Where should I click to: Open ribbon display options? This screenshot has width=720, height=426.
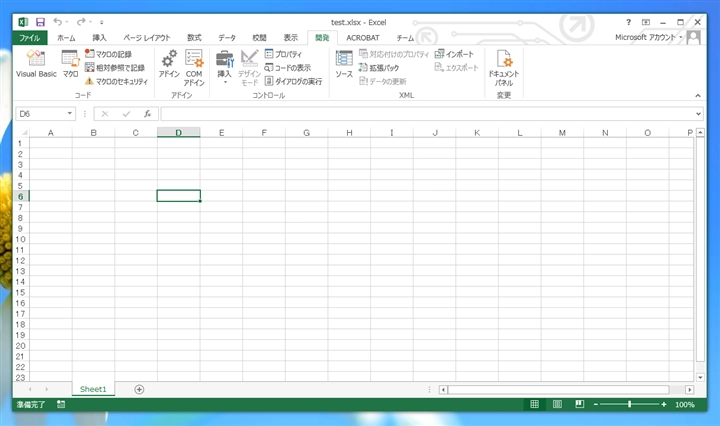[646, 22]
